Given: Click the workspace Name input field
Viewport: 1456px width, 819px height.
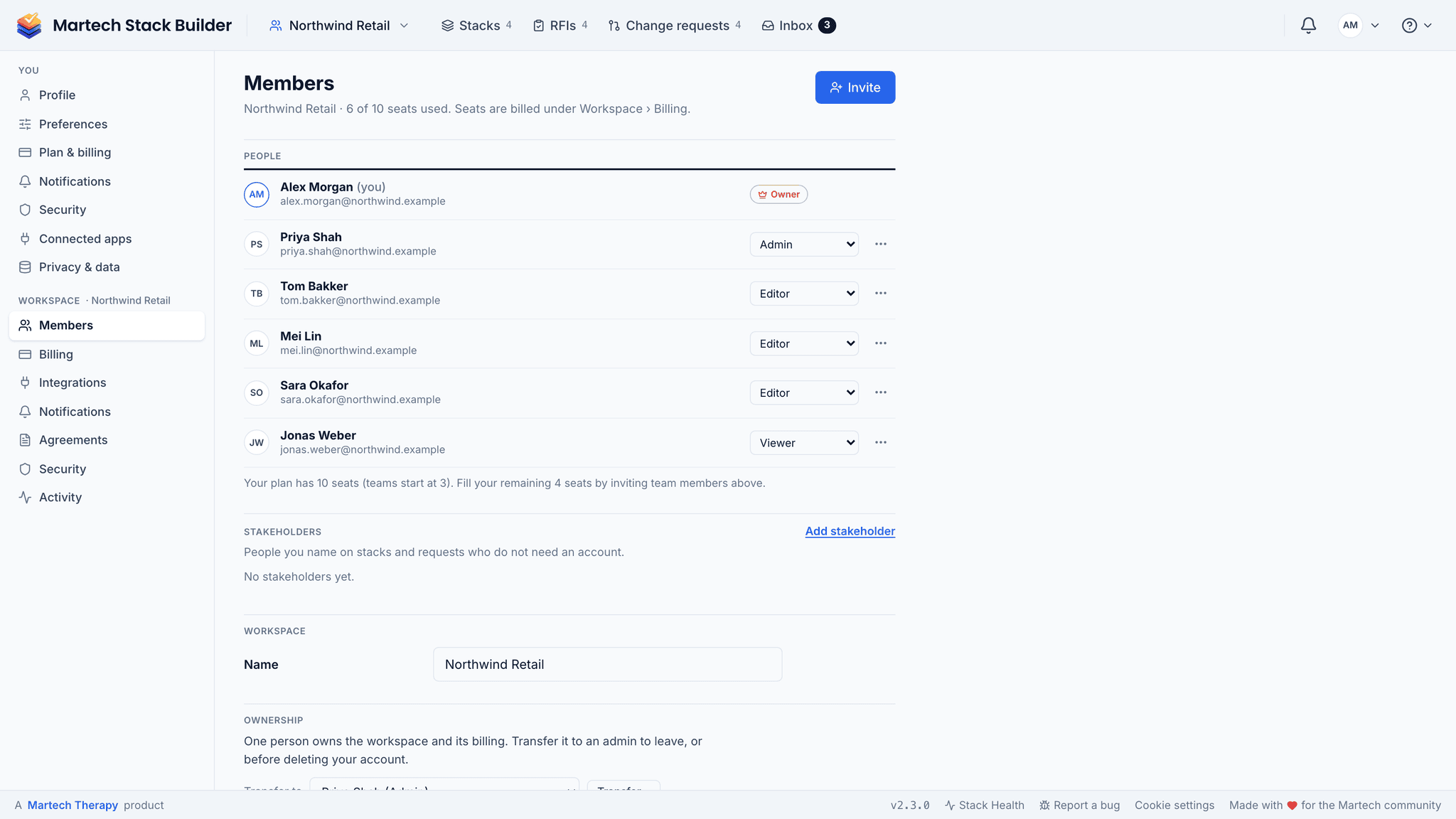Looking at the screenshot, I should coord(608,664).
